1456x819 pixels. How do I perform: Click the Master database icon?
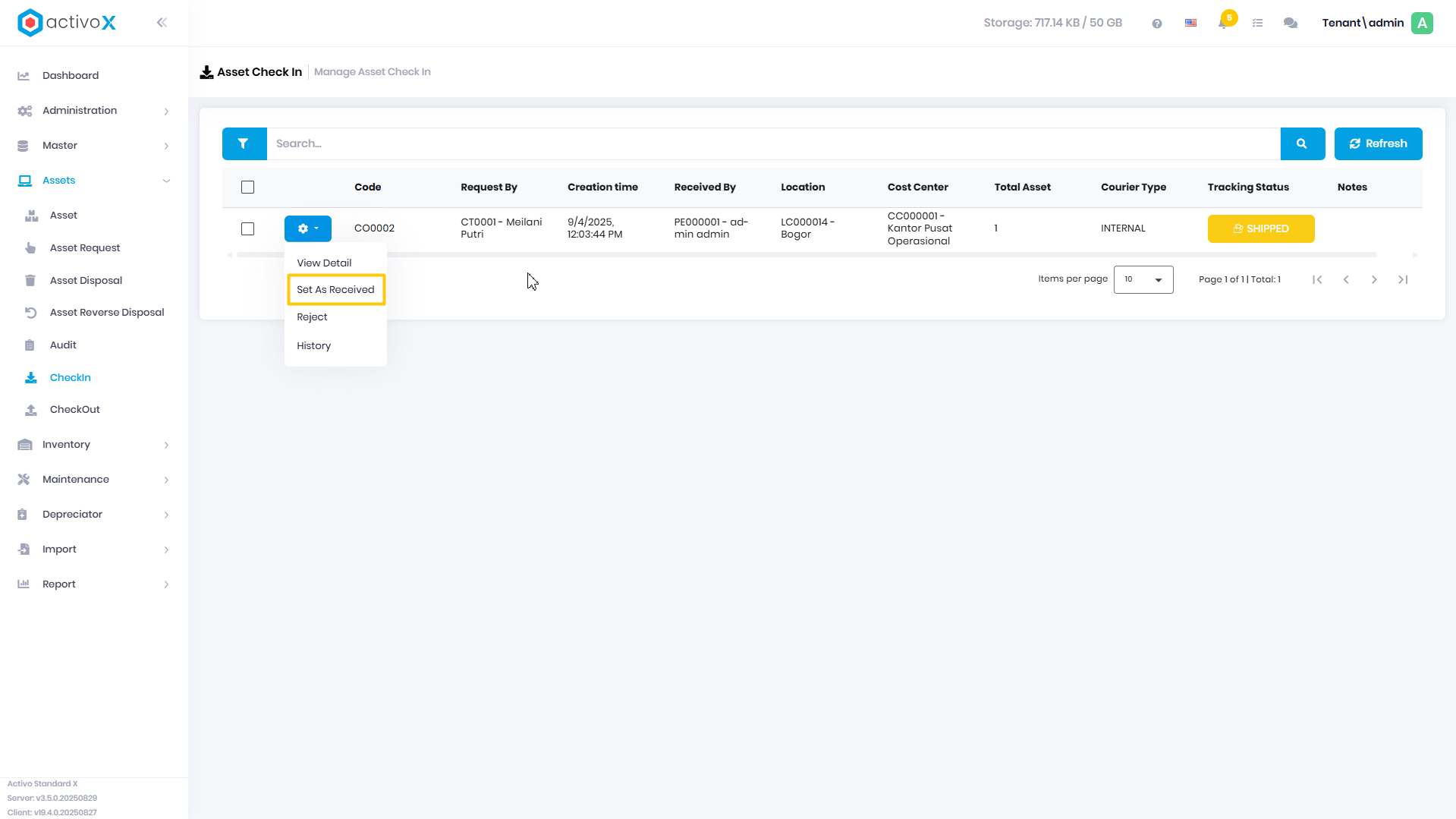(23, 146)
